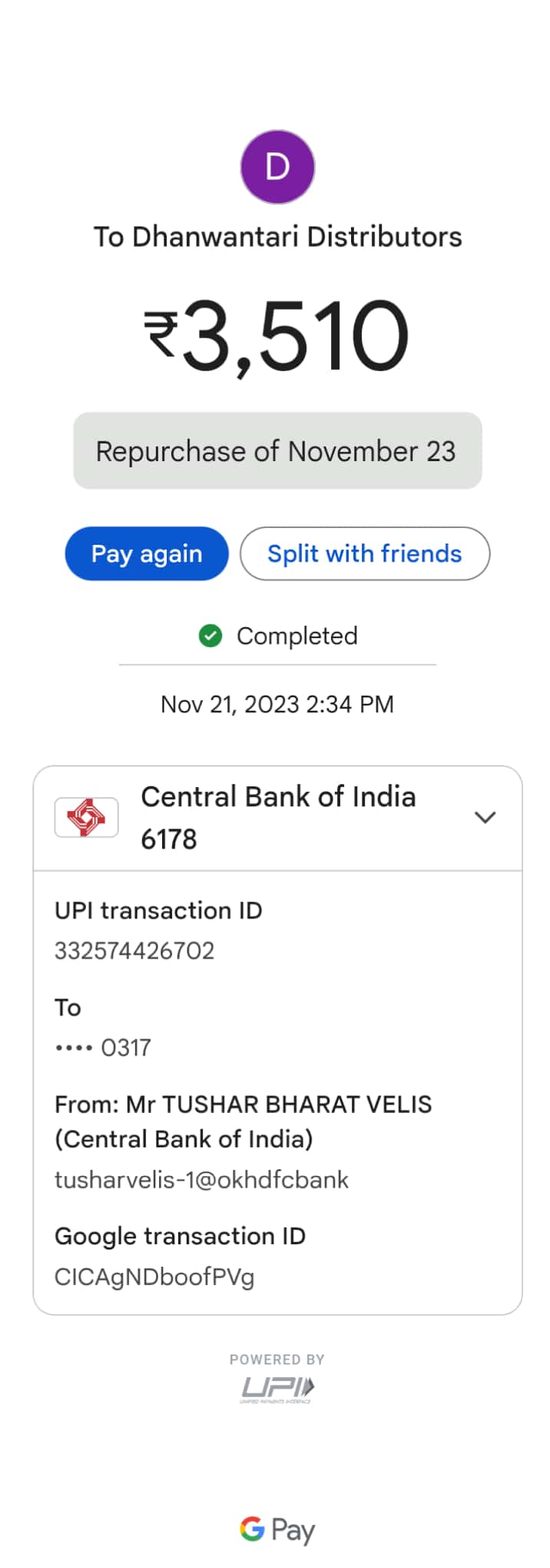
Task: Select the UPI transaction ID number
Action: coord(134,951)
